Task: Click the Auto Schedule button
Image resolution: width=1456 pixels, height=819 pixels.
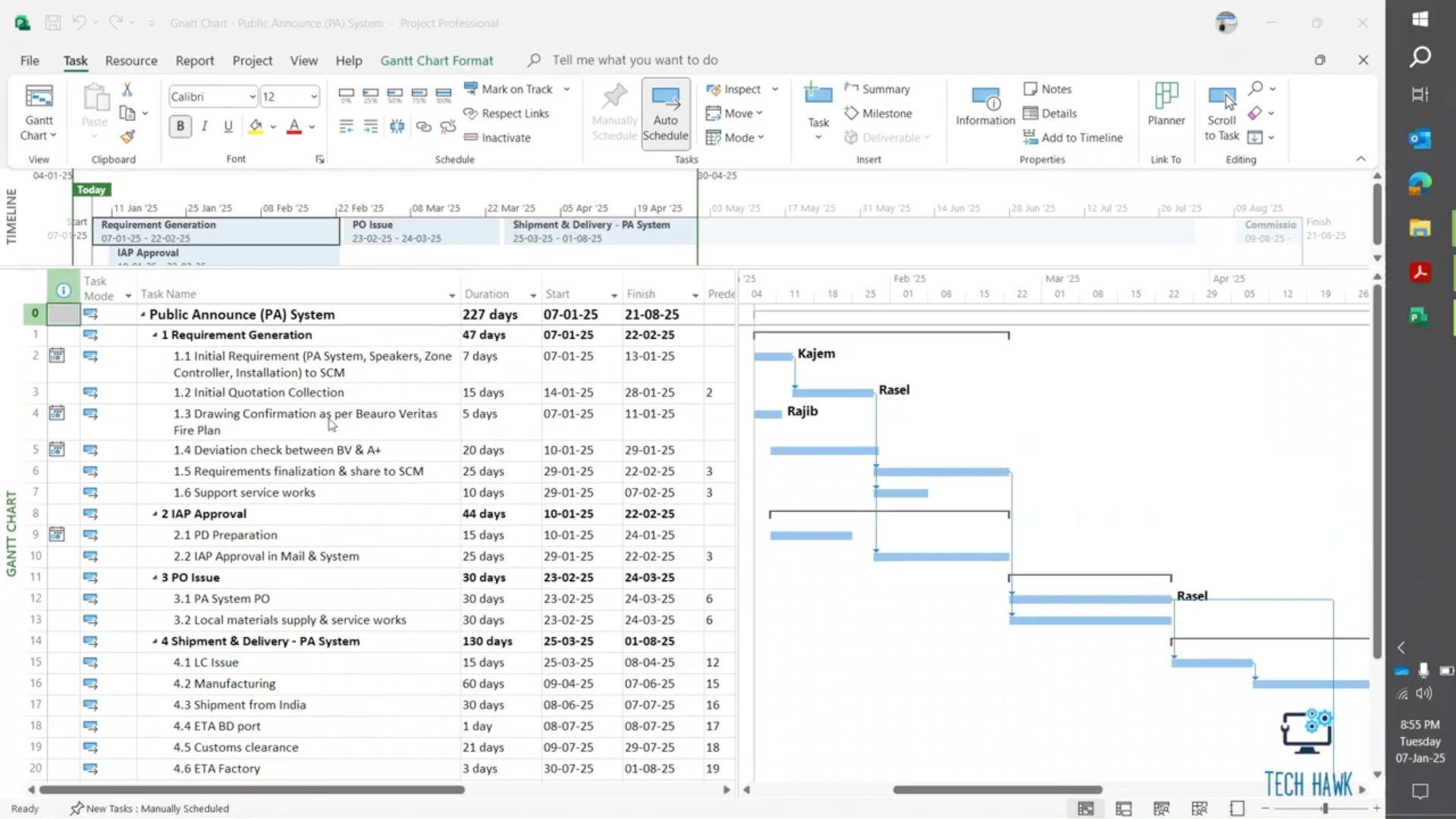Action: (x=665, y=114)
